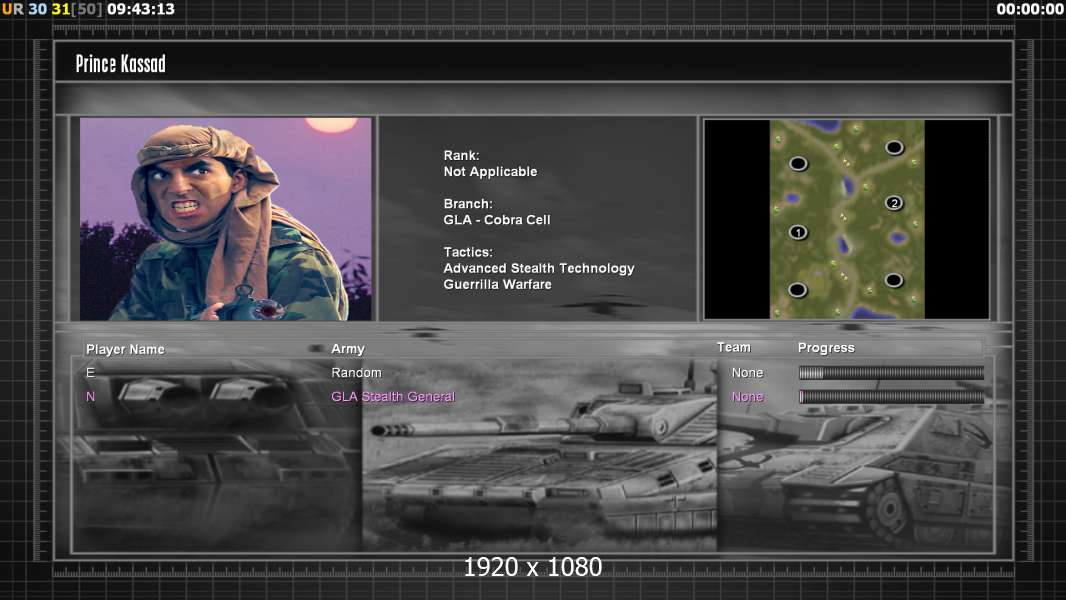Image resolution: width=1066 pixels, height=600 pixels.
Task: Select player name E in the list
Action: [90, 372]
